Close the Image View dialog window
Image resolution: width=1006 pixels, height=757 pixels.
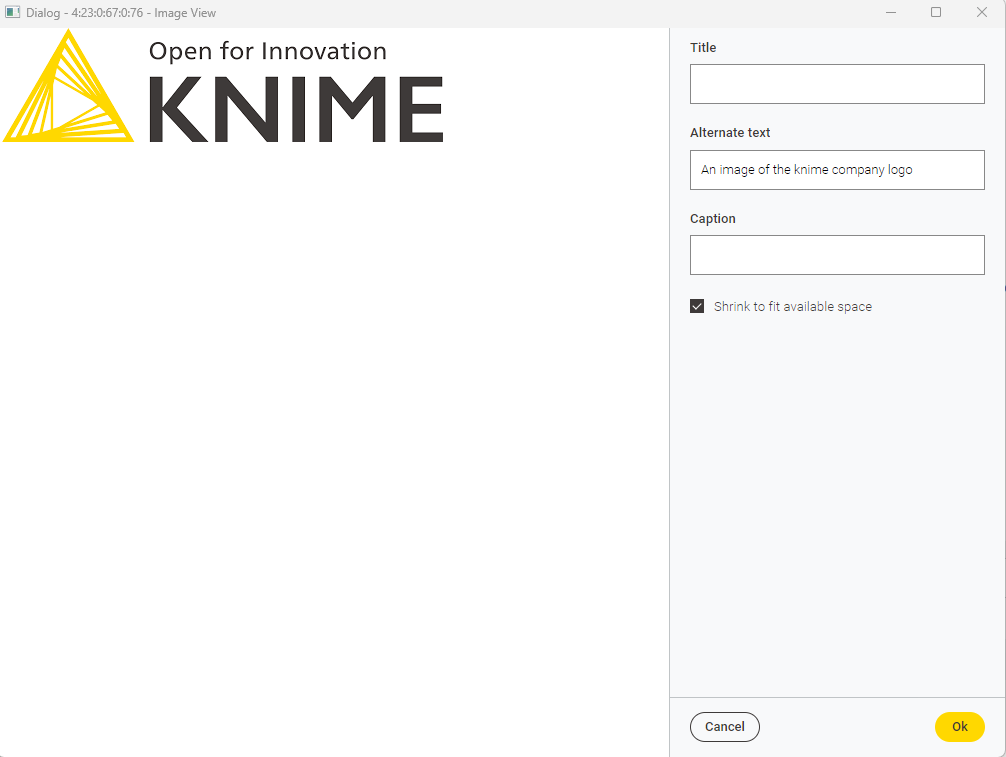pyautogui.click(x=982, y=12)
